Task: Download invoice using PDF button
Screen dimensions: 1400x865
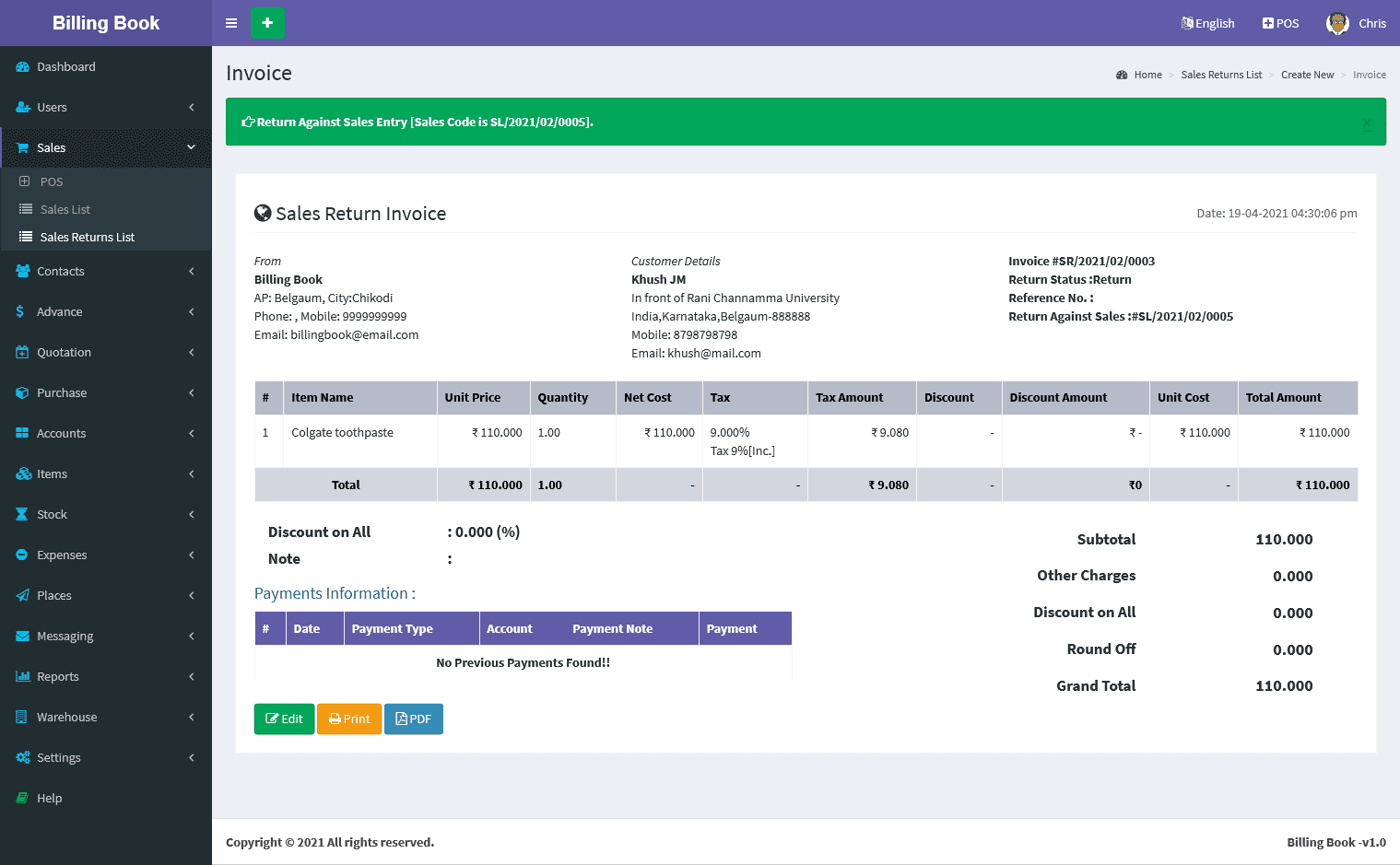Action: point(413,719)
